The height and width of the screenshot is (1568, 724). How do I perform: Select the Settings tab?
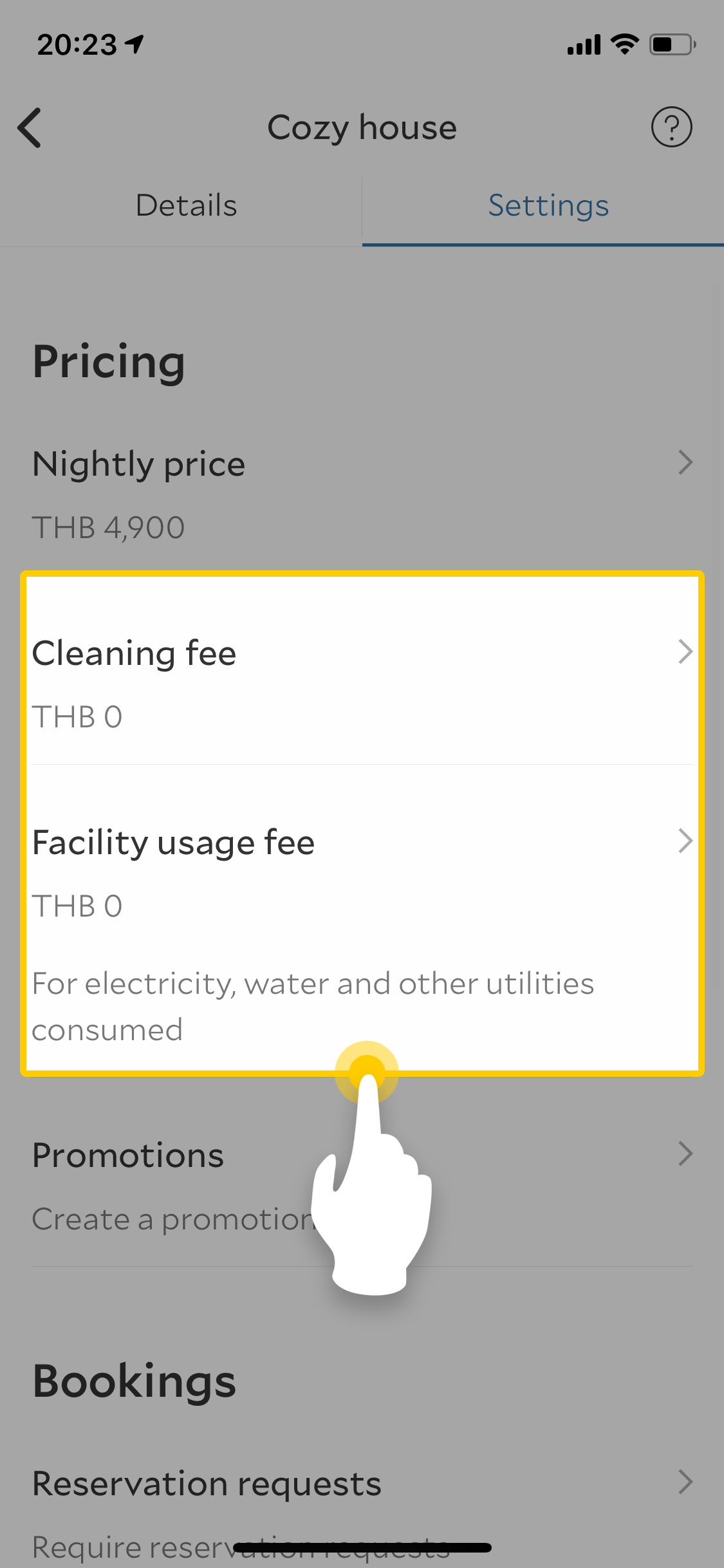pyautogui.click(x=548, y=206)
